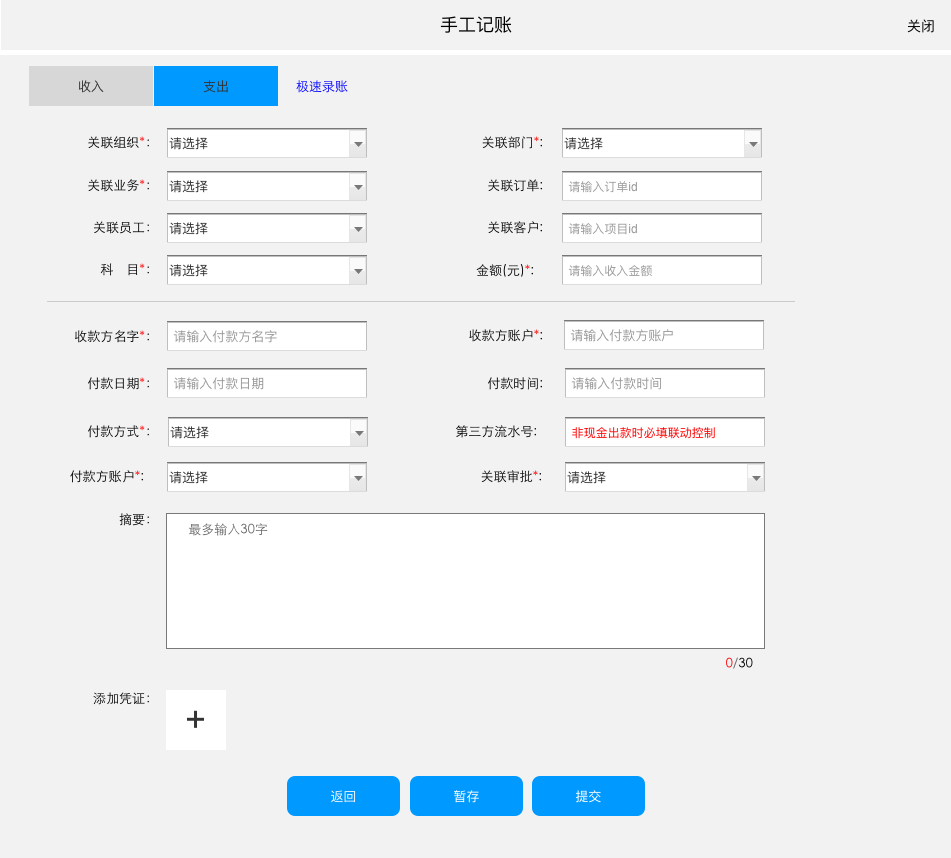The height and width of the screenshot is (858, 951).
Task: Click the add voucher plus icon
Action: 195,719
